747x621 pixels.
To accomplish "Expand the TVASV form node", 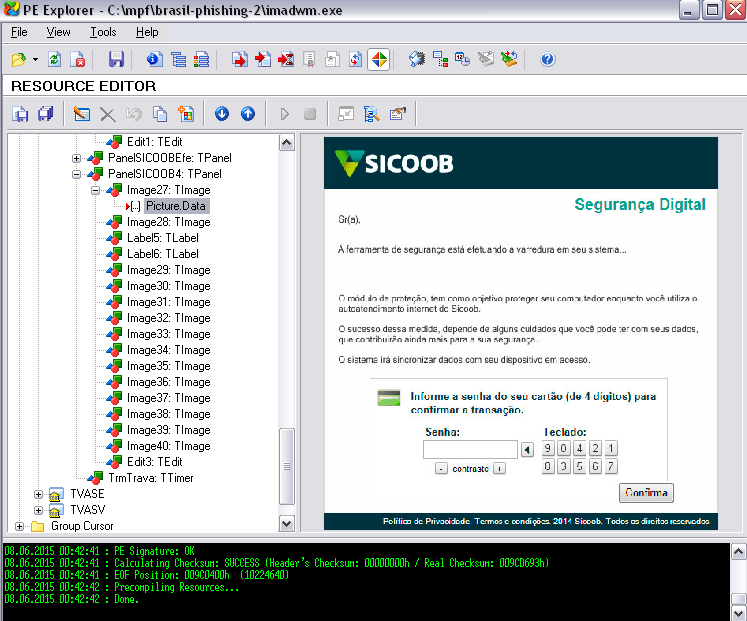I will [x=38, y=510].
